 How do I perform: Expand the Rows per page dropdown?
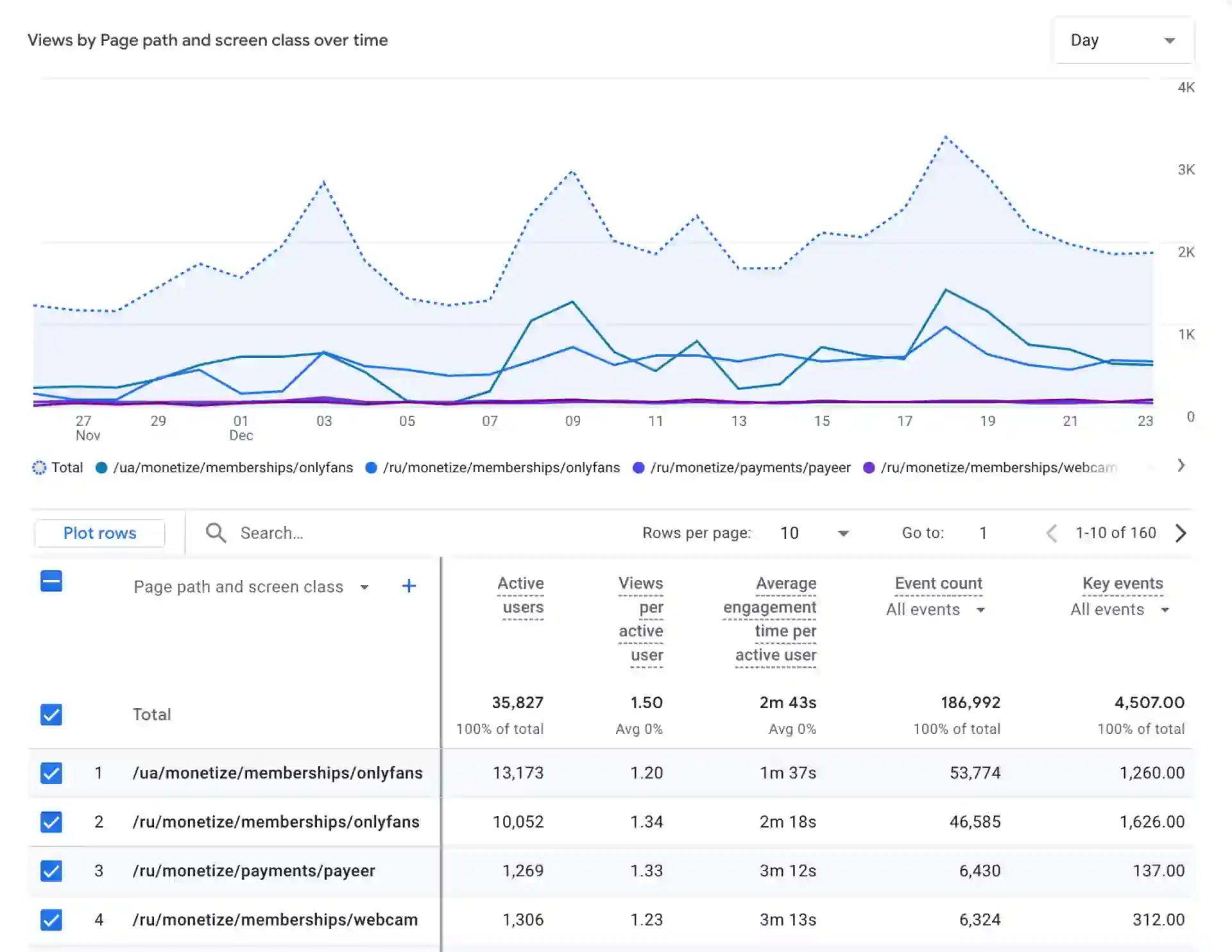pos(843,533)
